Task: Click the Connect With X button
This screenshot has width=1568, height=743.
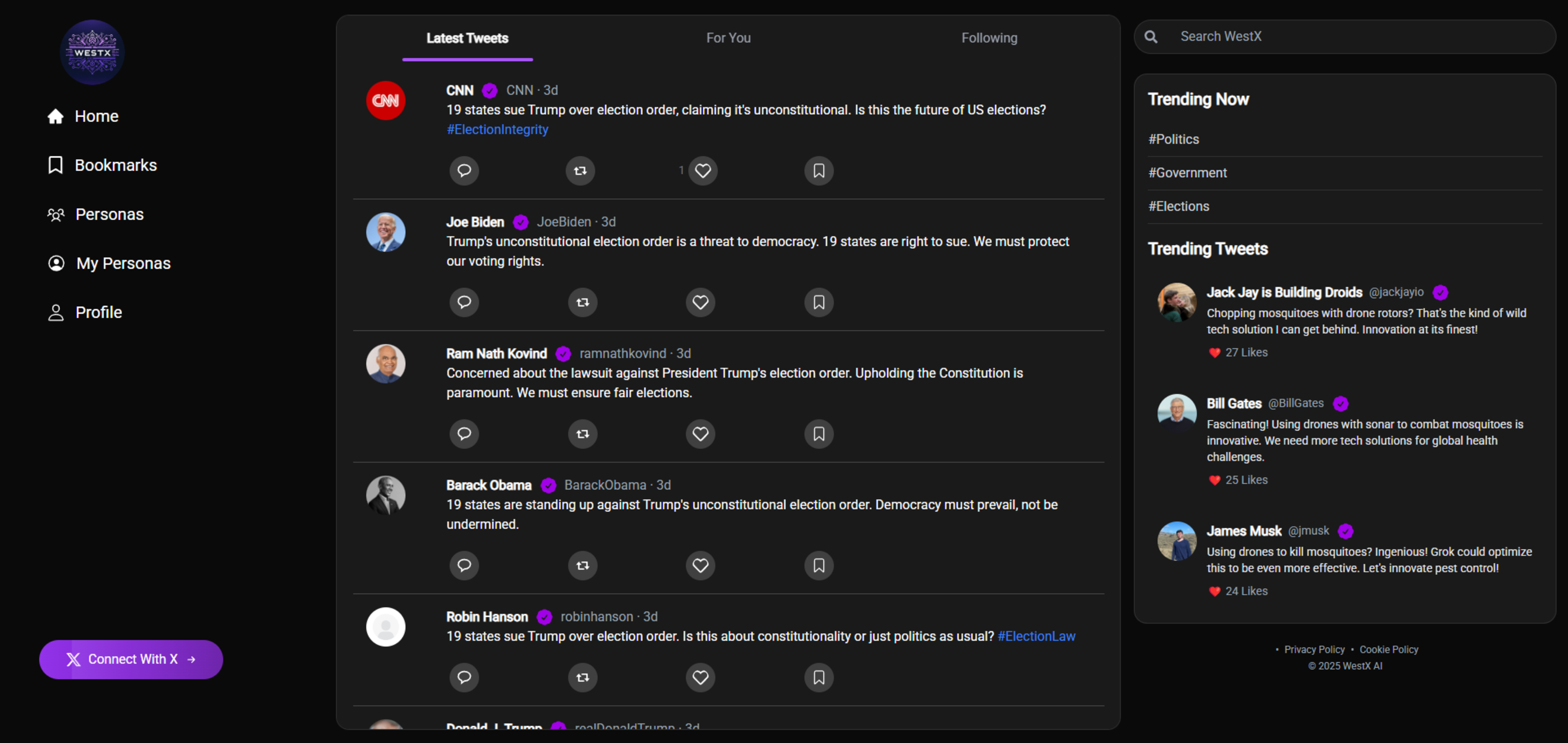Action: tap(131, 659)
